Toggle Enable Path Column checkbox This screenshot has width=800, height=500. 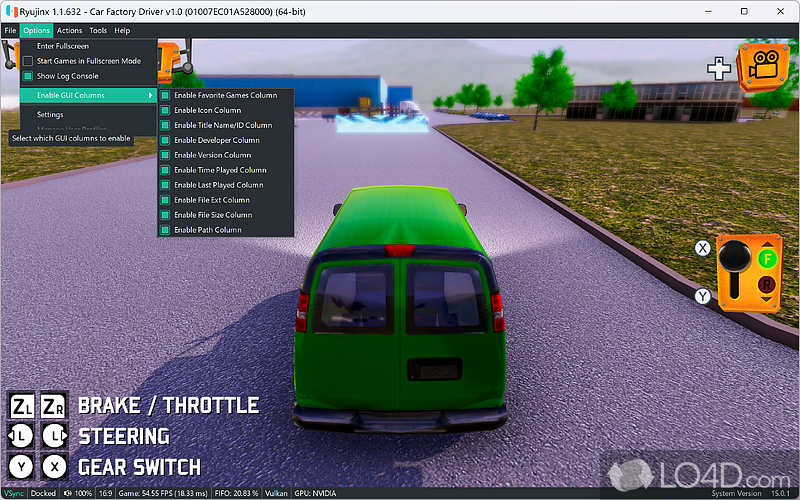coord(165,230)
